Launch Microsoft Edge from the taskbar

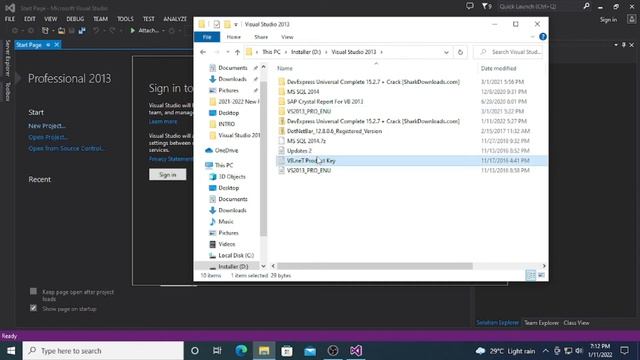[241, 351]
